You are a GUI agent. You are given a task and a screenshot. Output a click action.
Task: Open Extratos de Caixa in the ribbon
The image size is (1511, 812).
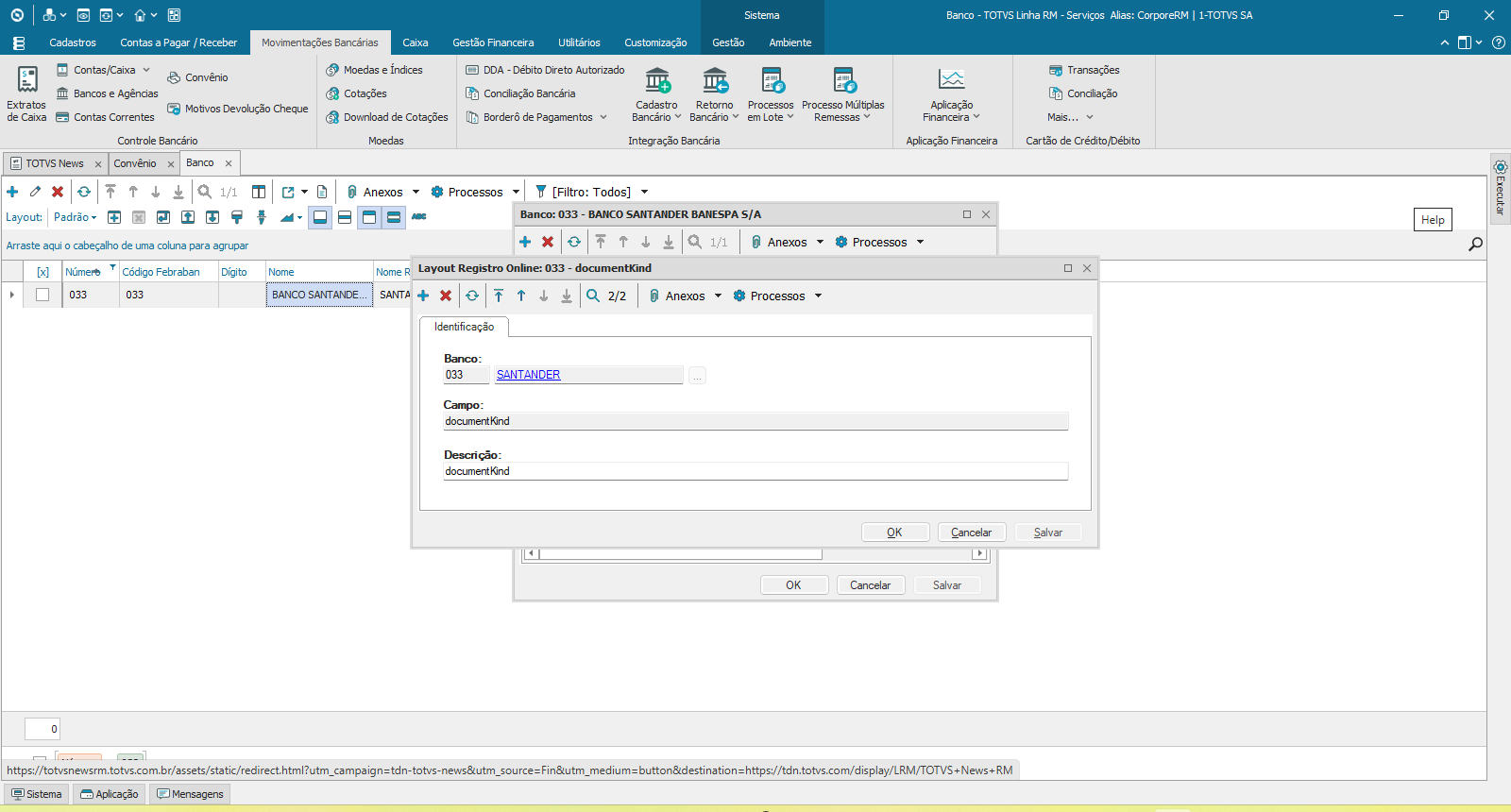(x=26, y=93)
